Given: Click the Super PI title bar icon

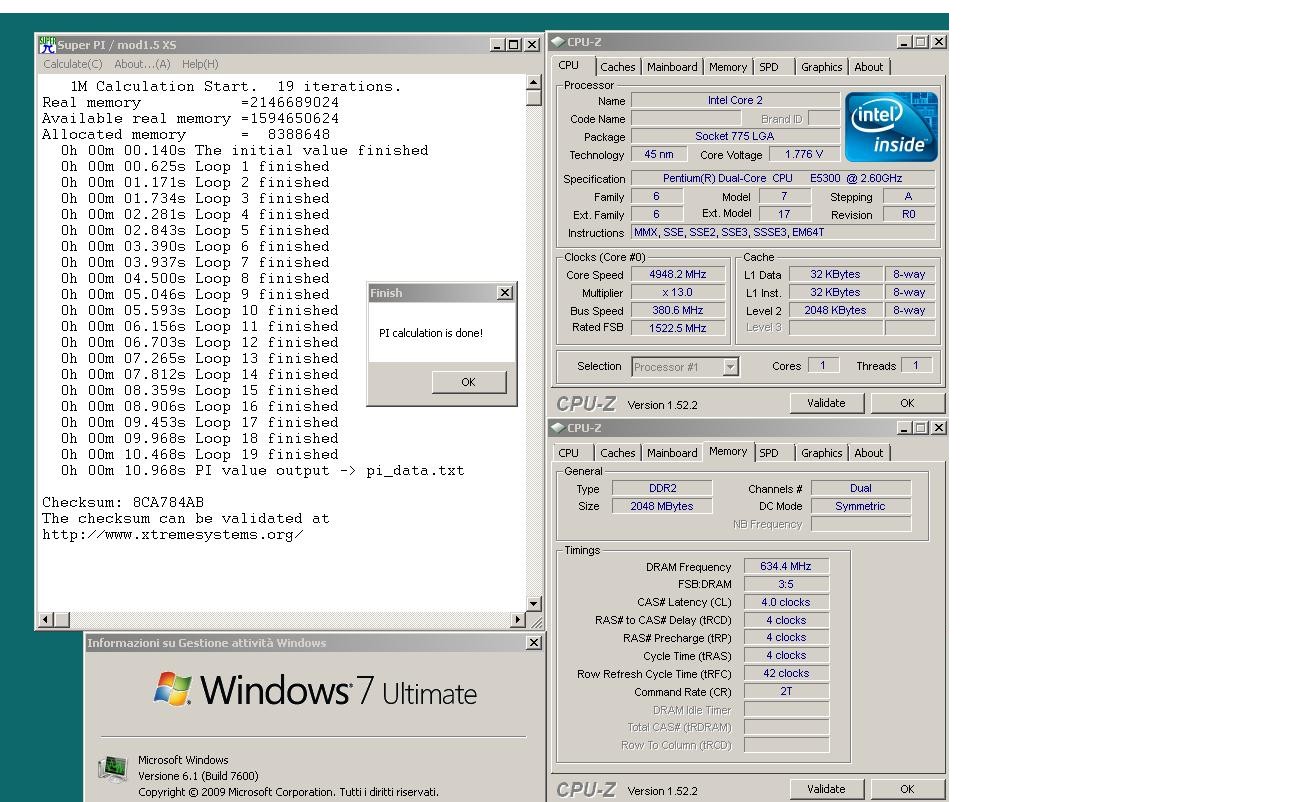Looking at the screenshot, I should [46, 44].
